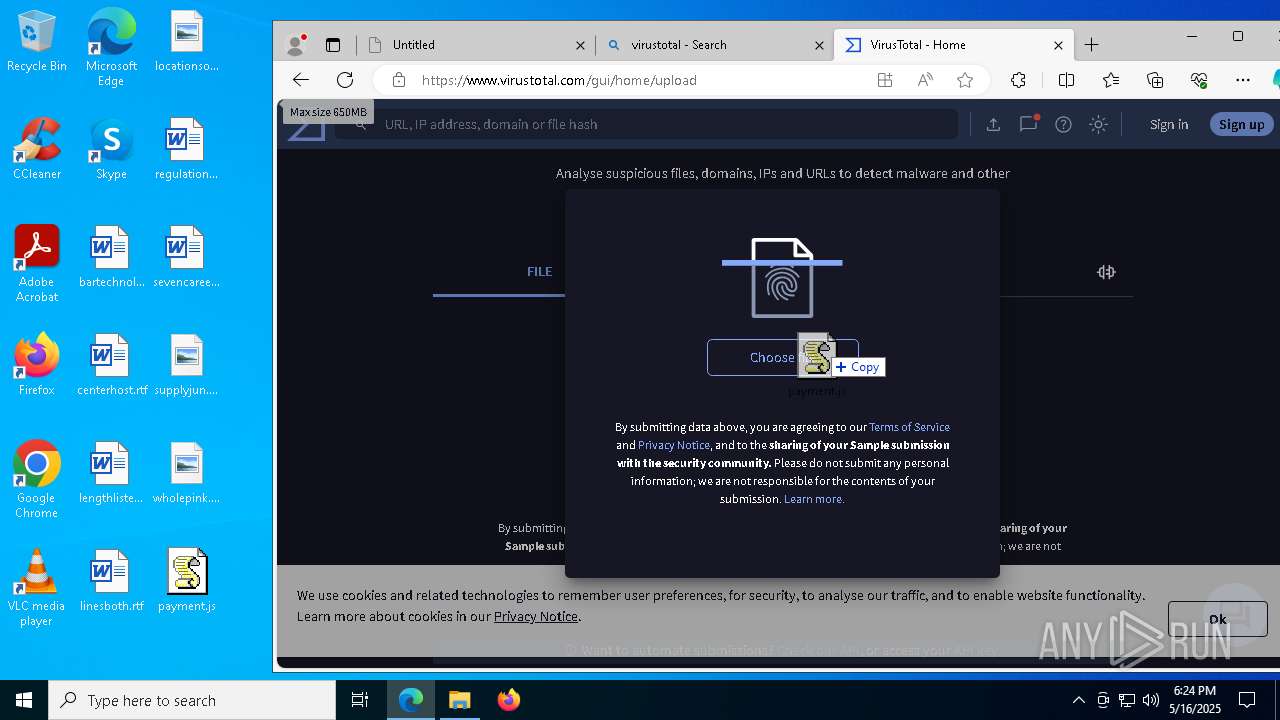The width and height of the screenshot is (1280, 720).
Task: Open the Windows notification center
Action: tap(1247, 700)
